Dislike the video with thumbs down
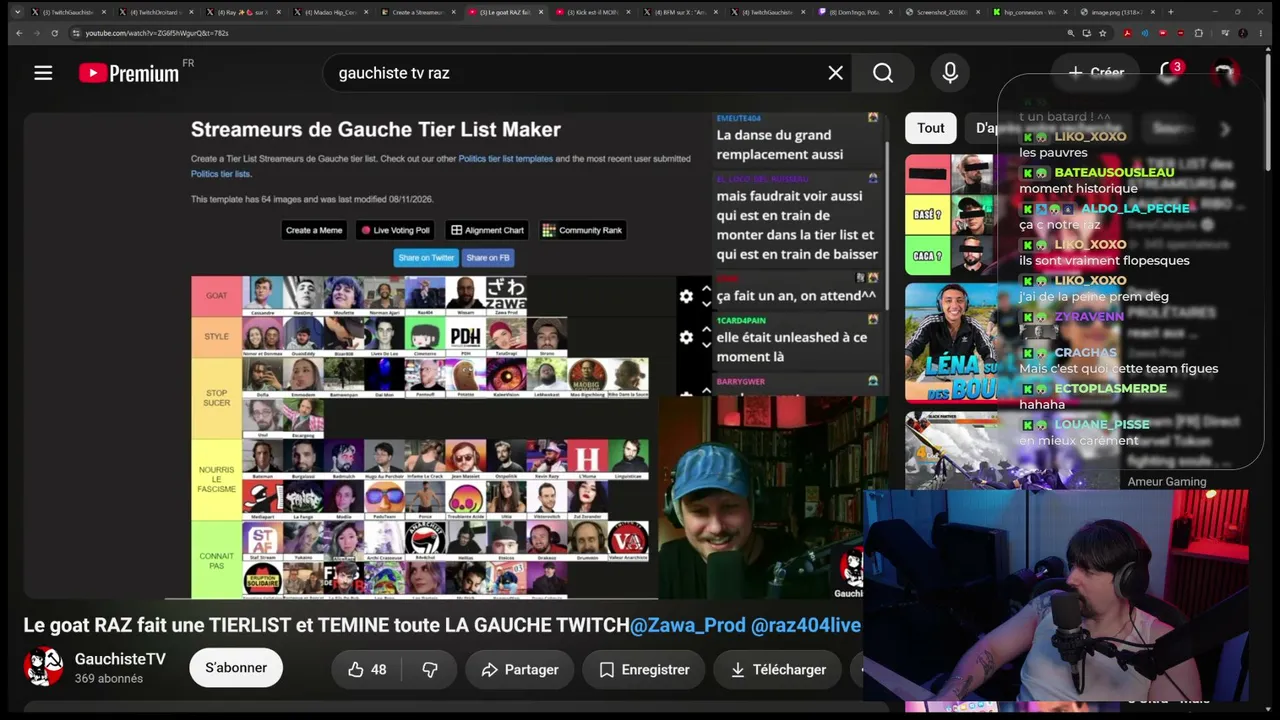1280x720 pixels. (430, 670)
